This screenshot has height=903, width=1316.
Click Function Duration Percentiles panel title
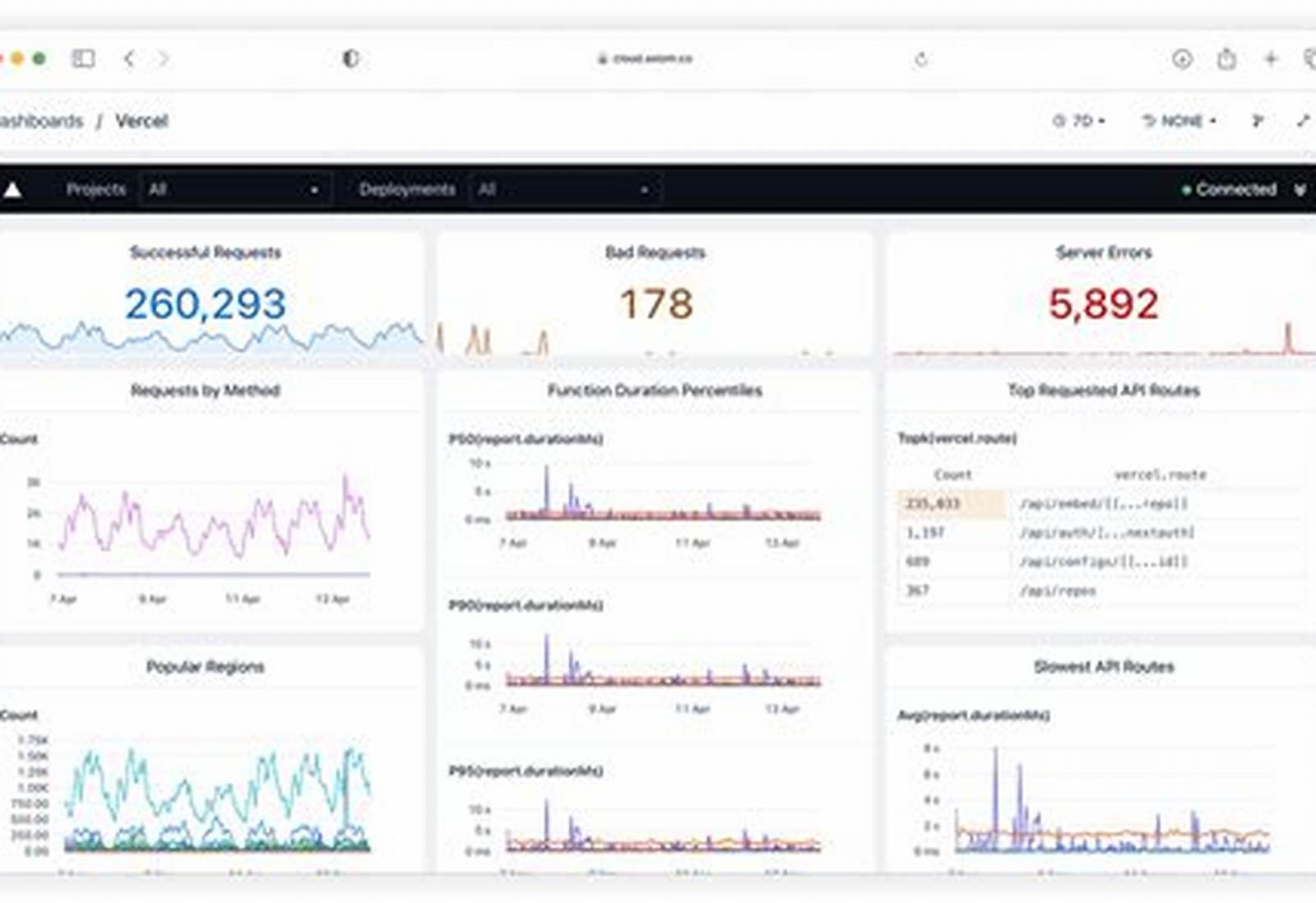655,390
